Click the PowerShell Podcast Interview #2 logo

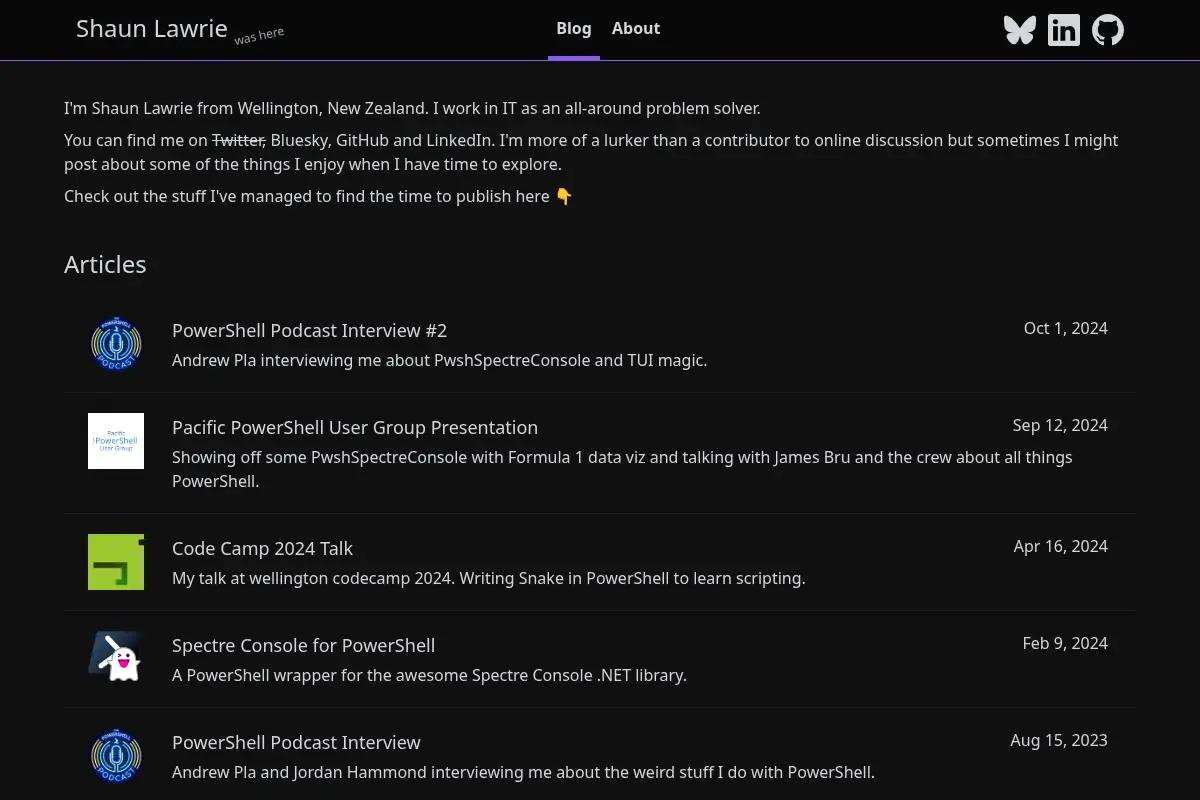(x=116, y=344)
